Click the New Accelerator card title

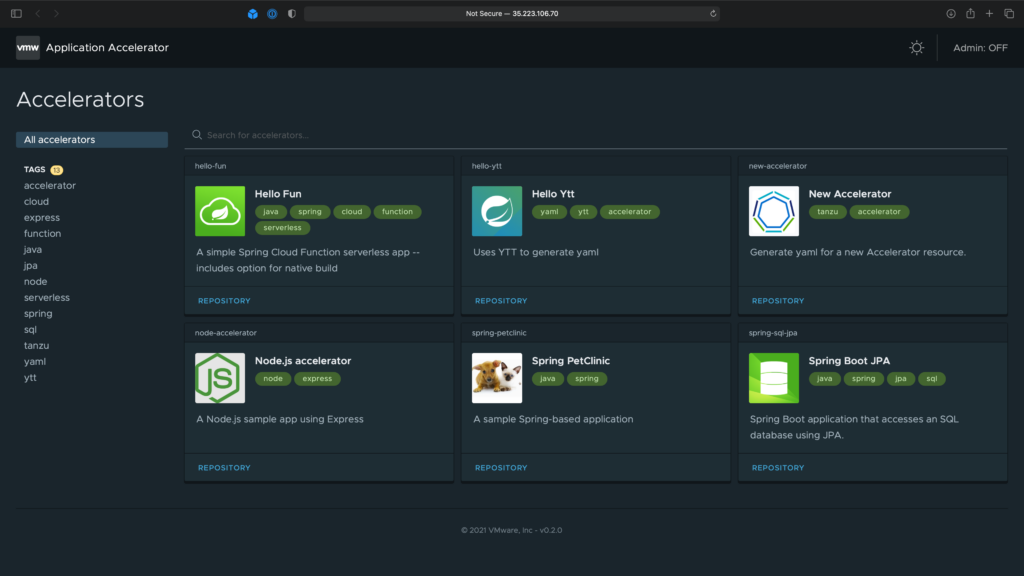(850, 194)
